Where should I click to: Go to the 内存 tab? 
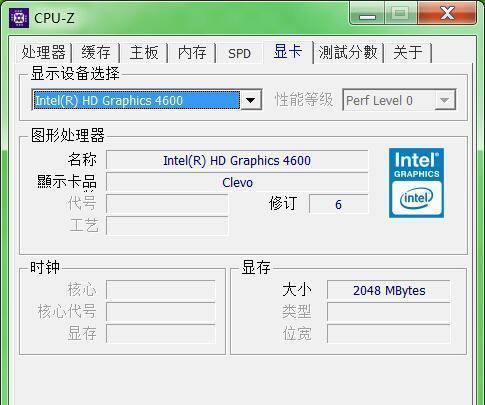[192, 53]
